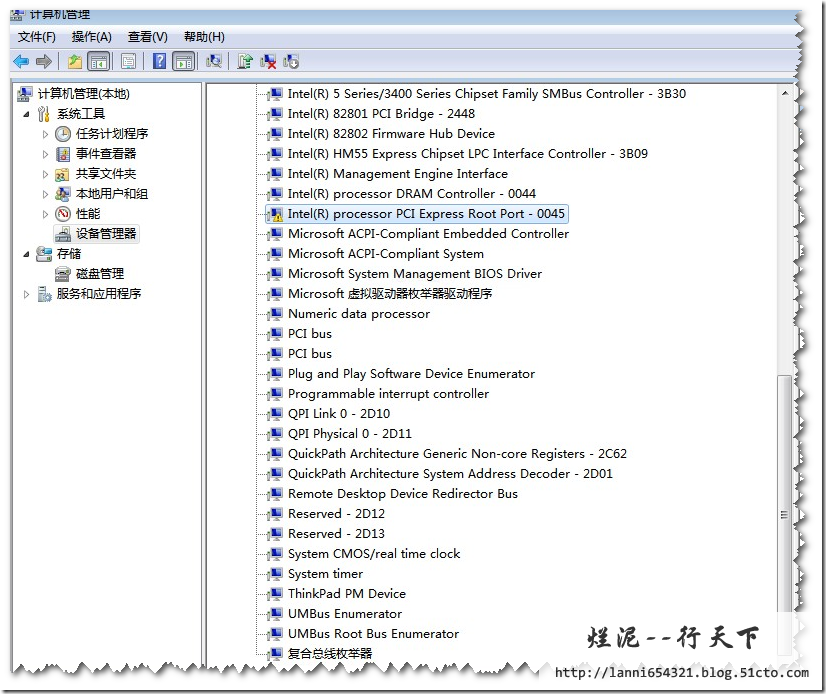This screenshot has height=694, width=826.
Task: Select Intel(R) Management Engine Interface
Action: click(398, 174)
